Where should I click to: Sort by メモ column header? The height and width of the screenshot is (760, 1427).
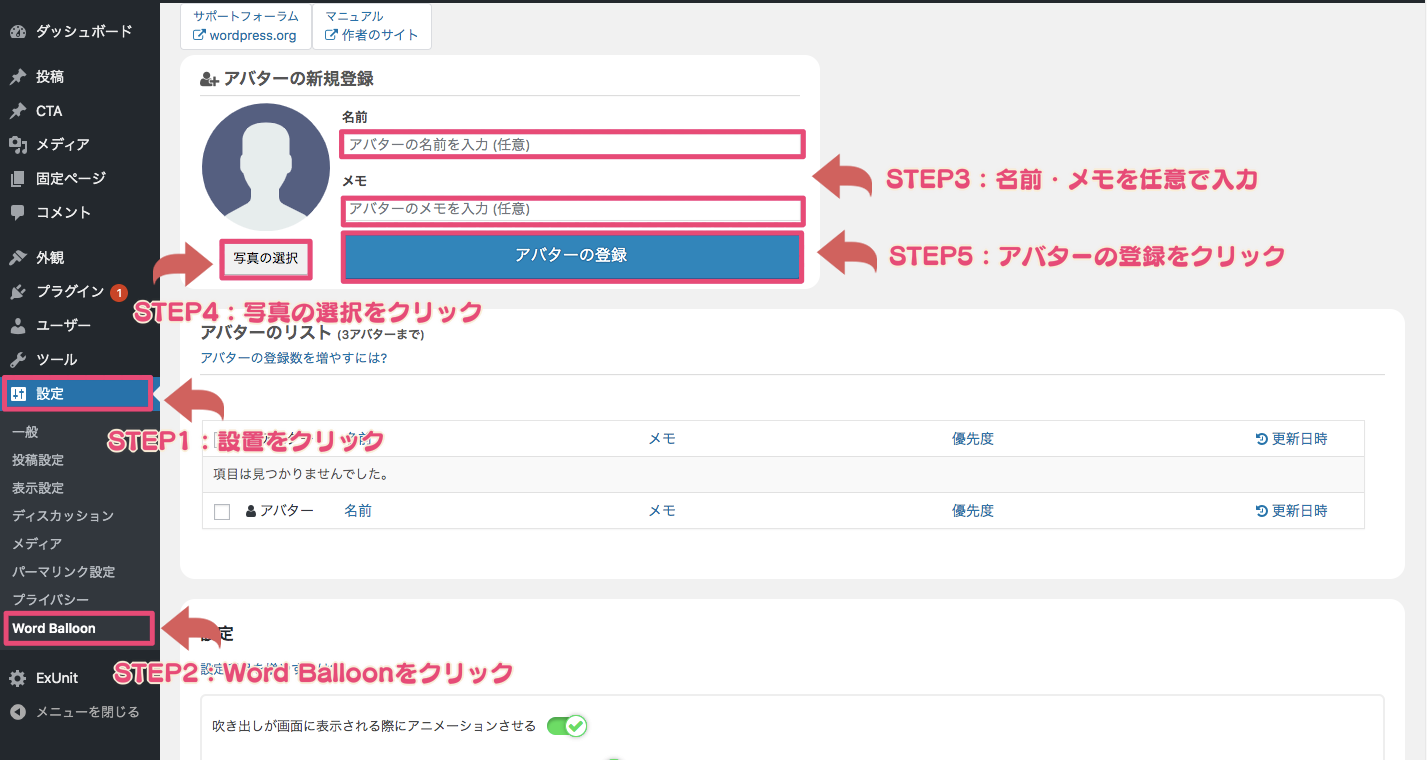662,439
